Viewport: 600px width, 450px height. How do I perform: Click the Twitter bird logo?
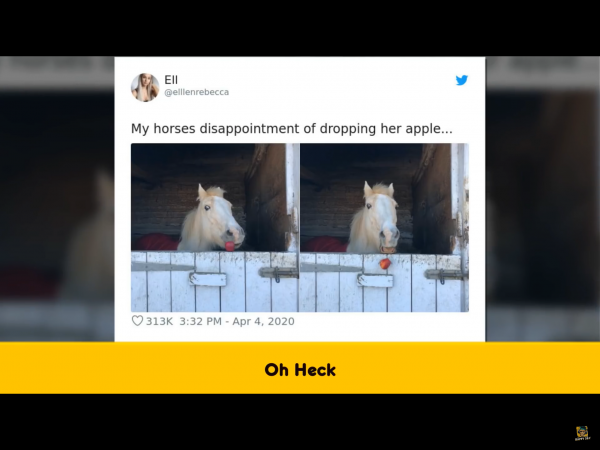pyautogui.click(x=462, y=80)
